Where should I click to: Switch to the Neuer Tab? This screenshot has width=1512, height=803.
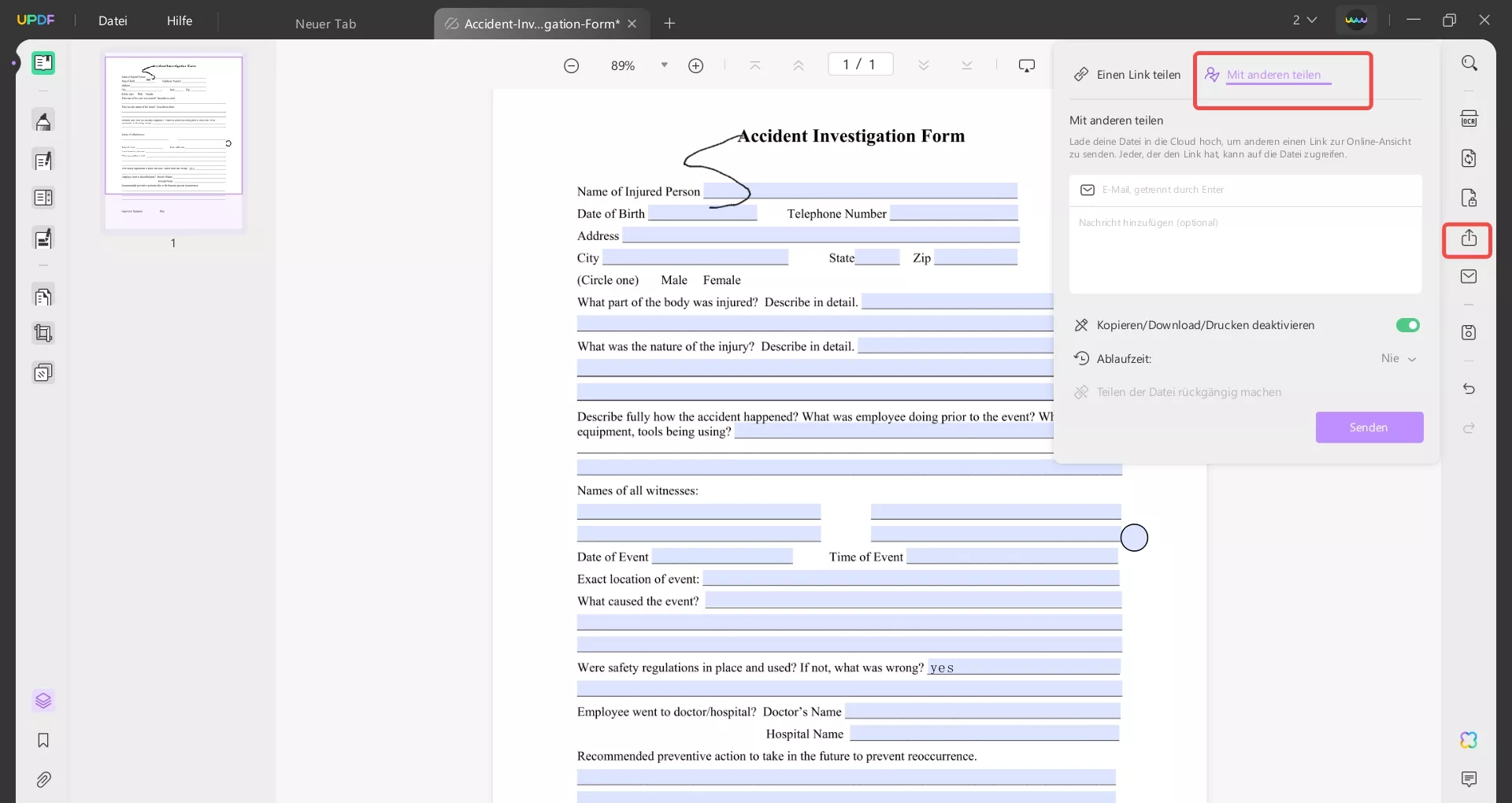(x=325, y=24)
